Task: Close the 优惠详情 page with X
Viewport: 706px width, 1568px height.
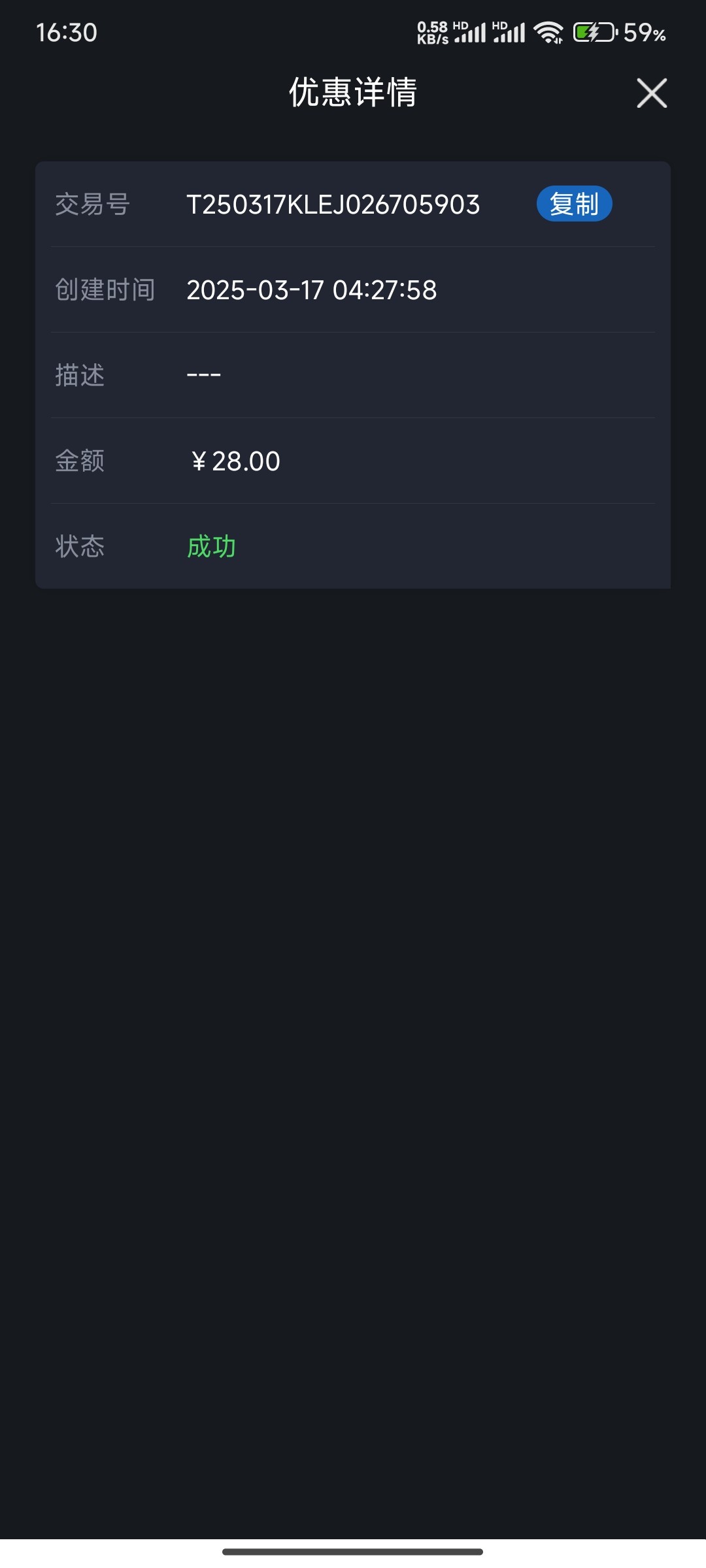Action: point(652,93)
